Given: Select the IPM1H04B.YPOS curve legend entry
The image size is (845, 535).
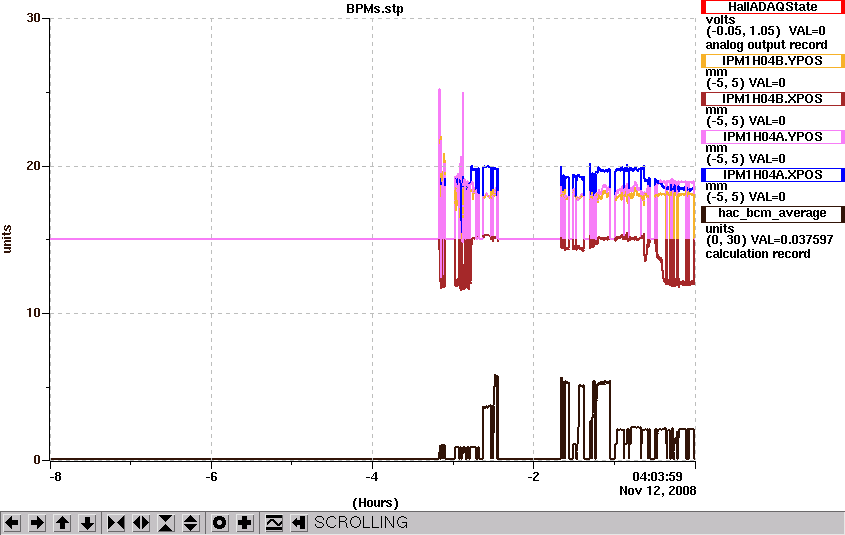Looking at the screenshot, I should pos(773,61).
